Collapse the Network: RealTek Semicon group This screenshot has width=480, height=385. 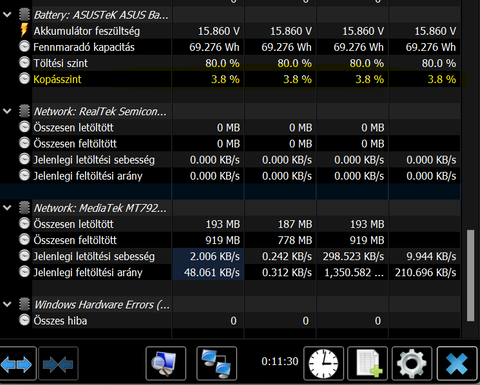(x=7, y=111)
